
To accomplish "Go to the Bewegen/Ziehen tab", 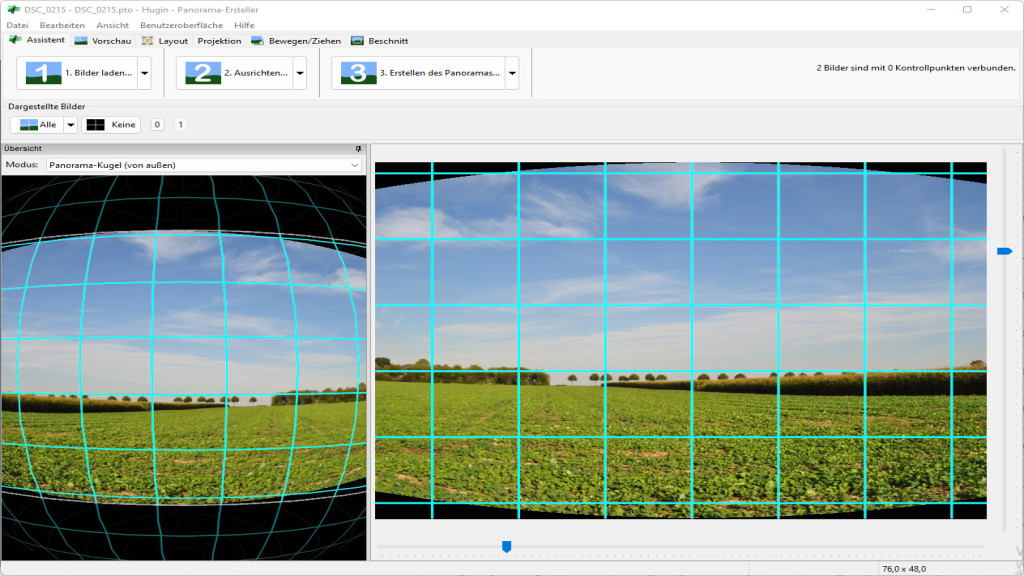I will pos(296,41).
